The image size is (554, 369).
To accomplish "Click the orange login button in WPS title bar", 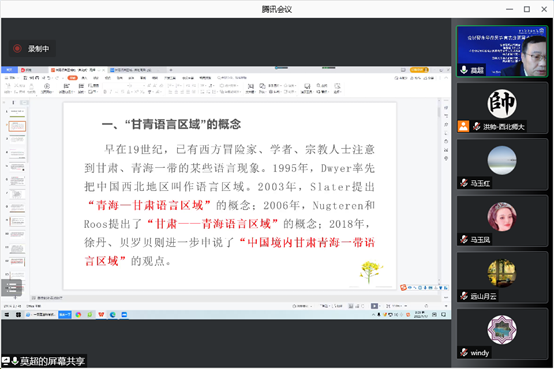I will 419,70.
